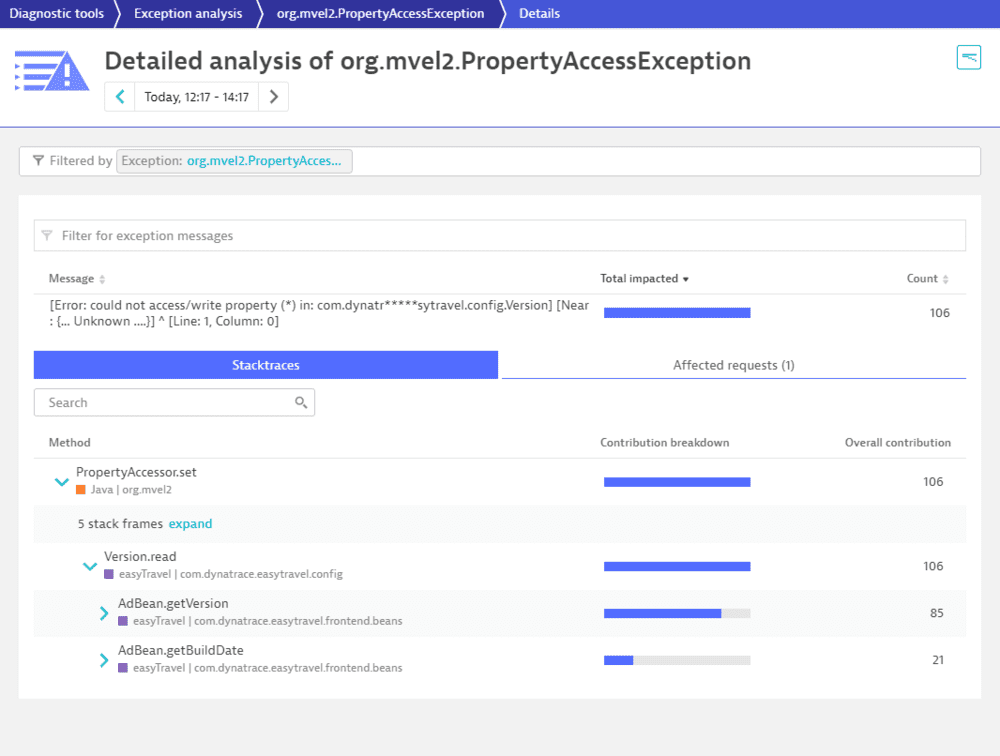1000x756 pixels.
Task: Click purple easyTravel icon under Version.read
Action: (x=109, y=574)
